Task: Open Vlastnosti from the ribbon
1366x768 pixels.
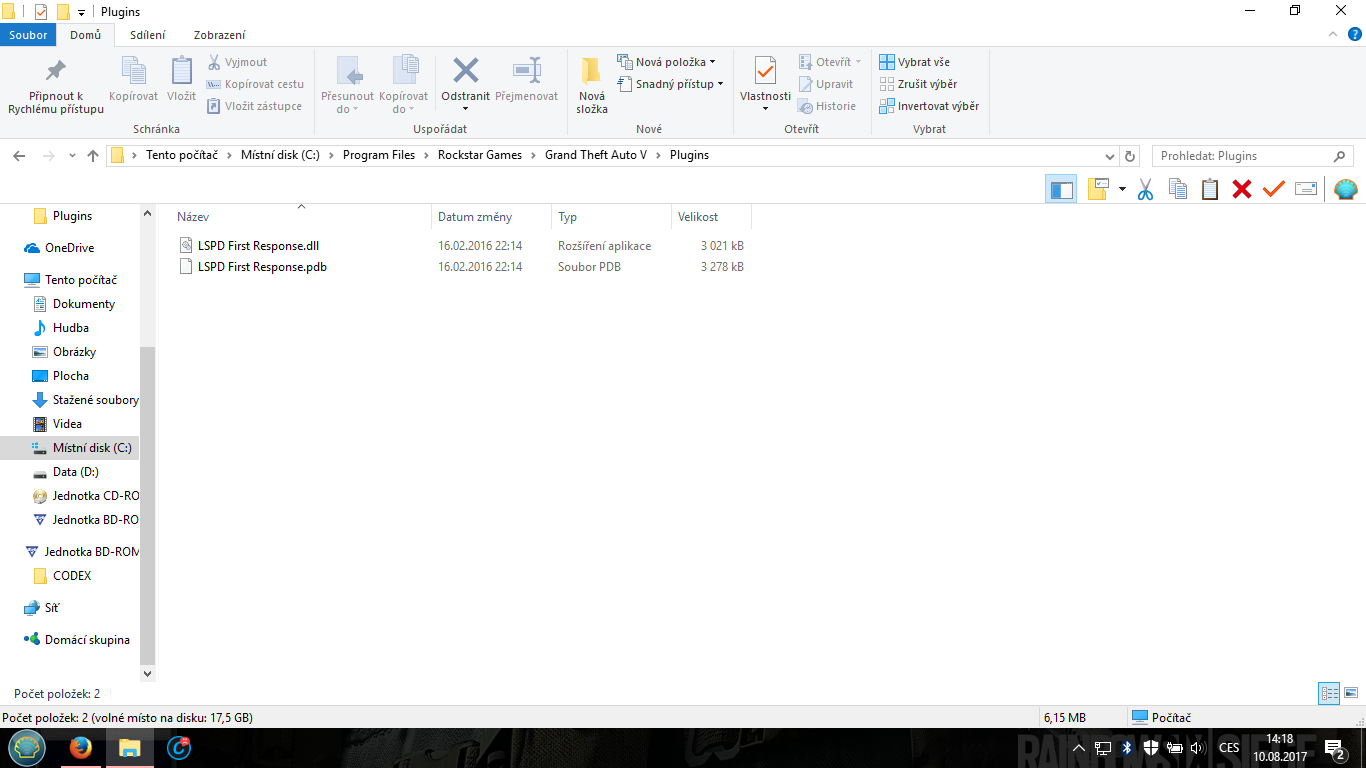Action: click(765, 84)
